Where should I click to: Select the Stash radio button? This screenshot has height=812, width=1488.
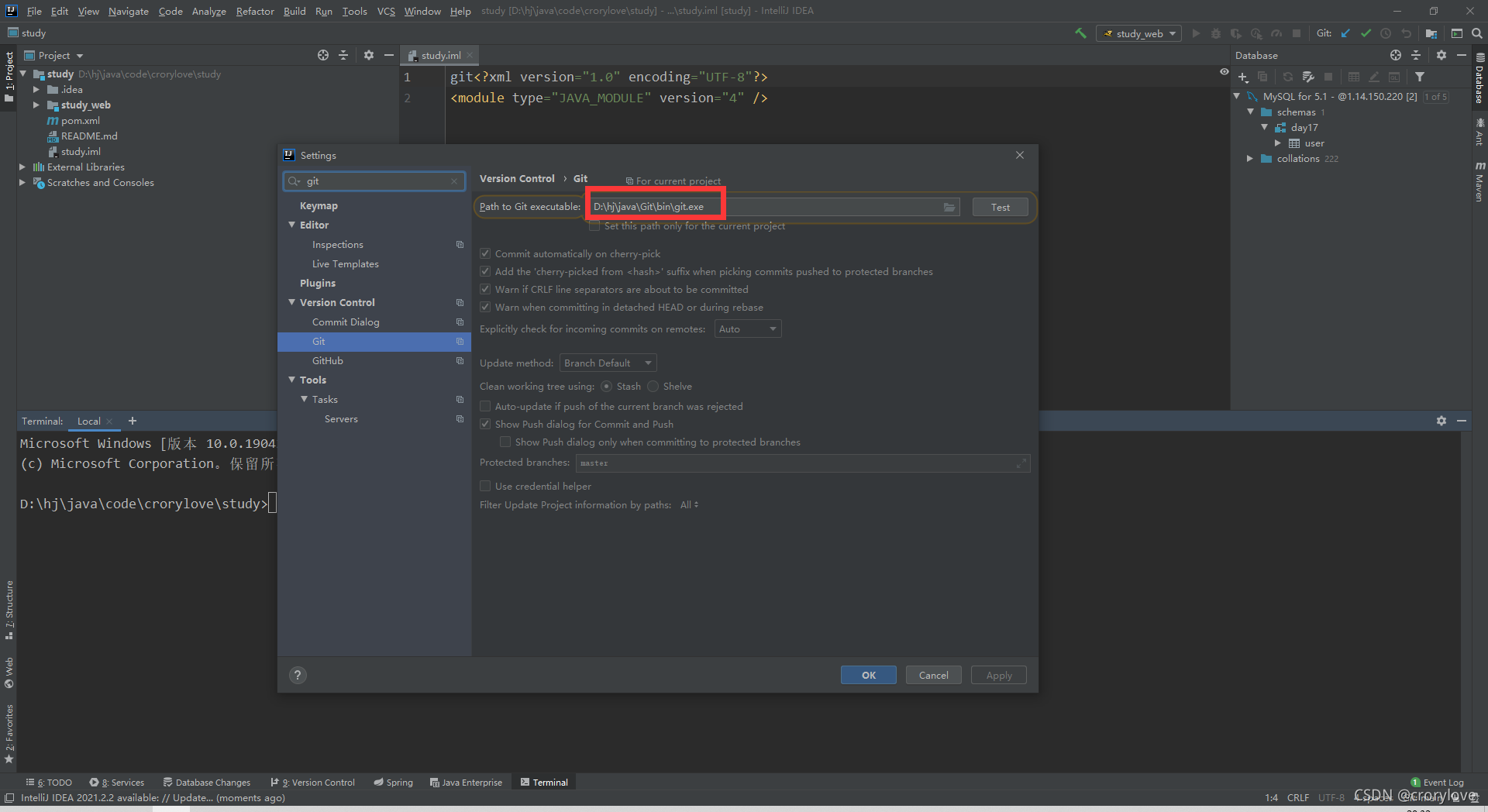coord(606,386)
